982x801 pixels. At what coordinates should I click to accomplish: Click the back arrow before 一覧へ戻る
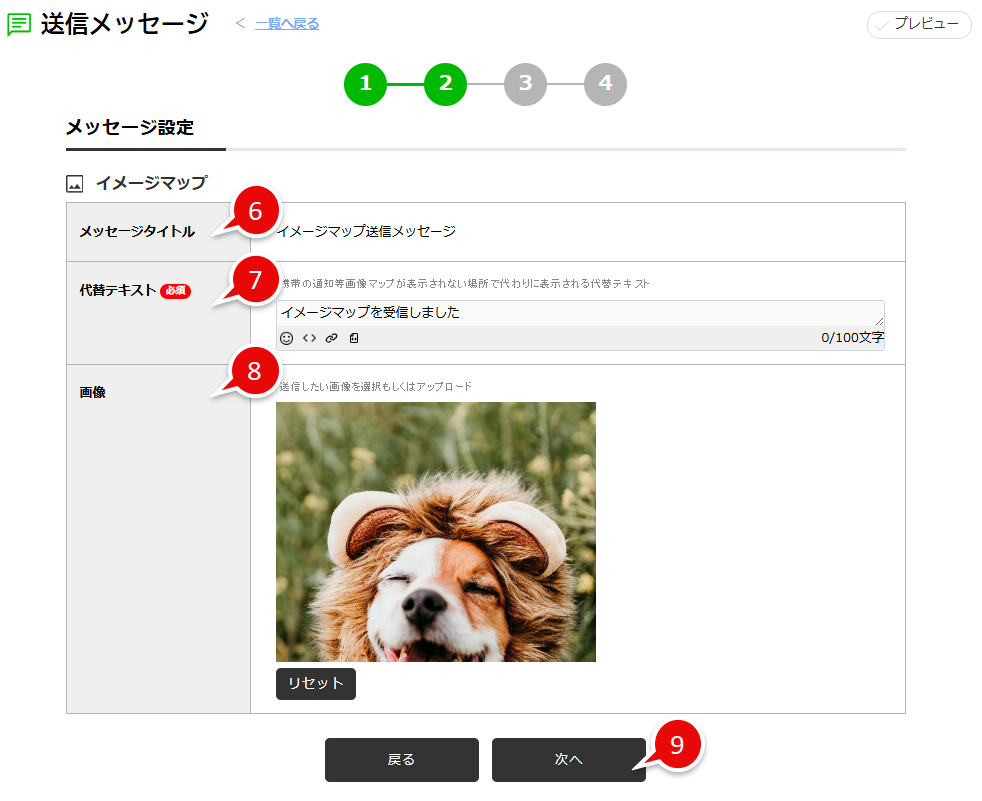point(240,22)
